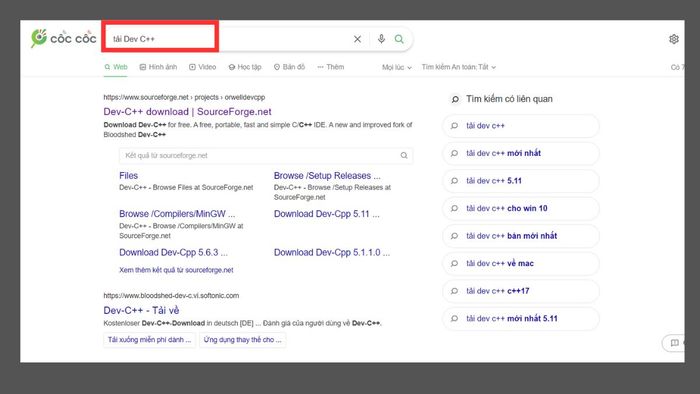The height and width of the screenshot is (394, 700).
Task: Expand the Thêm menu
Action: tap(331, 67)
